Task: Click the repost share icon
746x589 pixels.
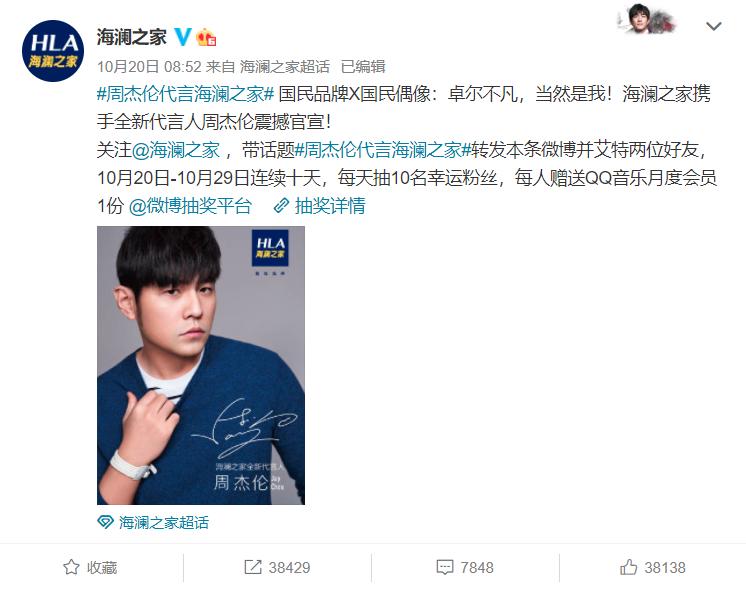Action: (253, 567)
